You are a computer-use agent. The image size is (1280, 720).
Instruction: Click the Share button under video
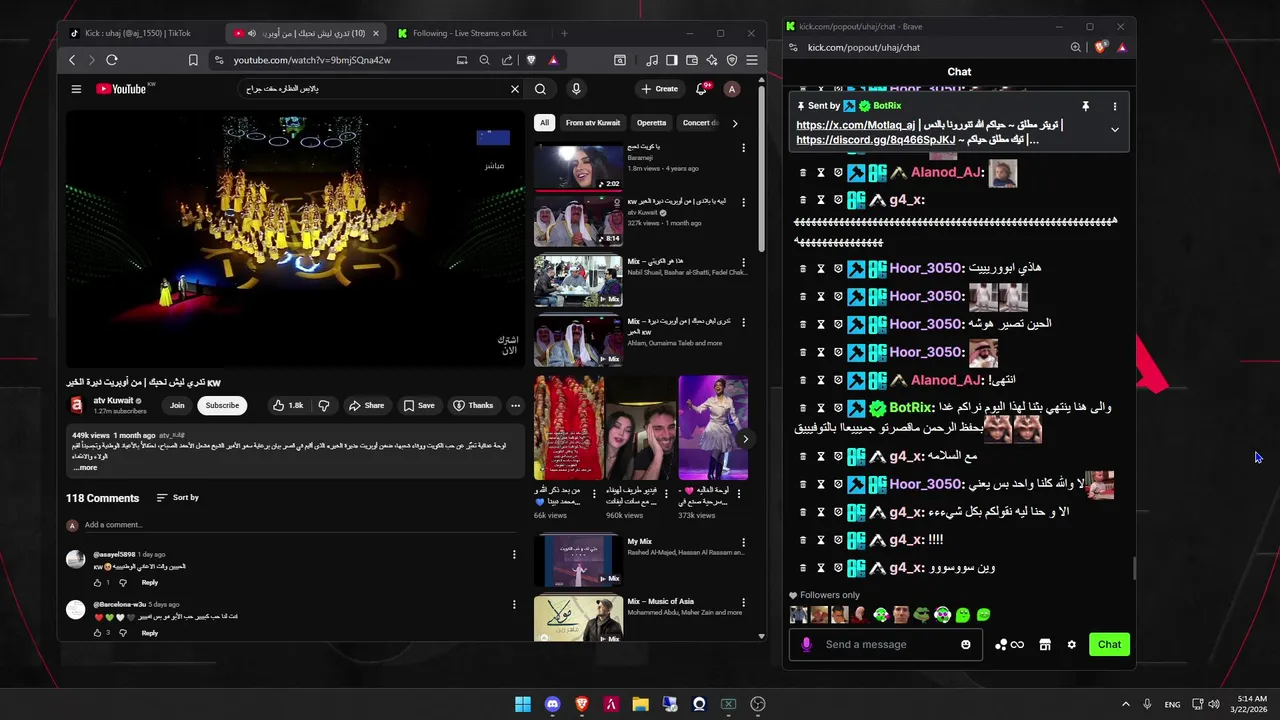click(x=366, y=405)
